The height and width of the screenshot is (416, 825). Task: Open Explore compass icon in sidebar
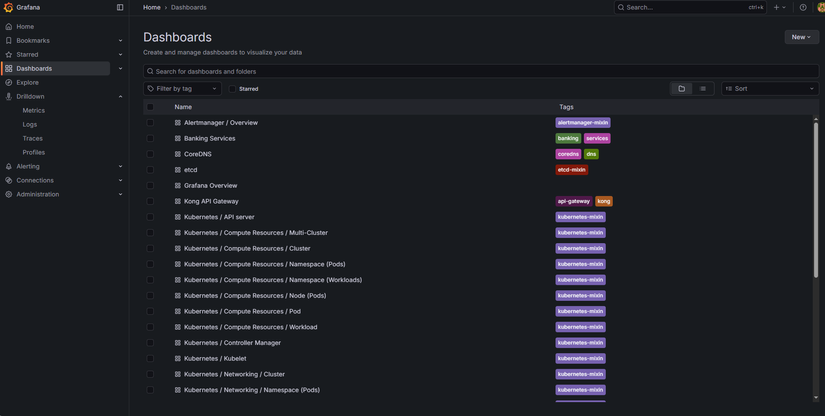(x=9, y=82)
